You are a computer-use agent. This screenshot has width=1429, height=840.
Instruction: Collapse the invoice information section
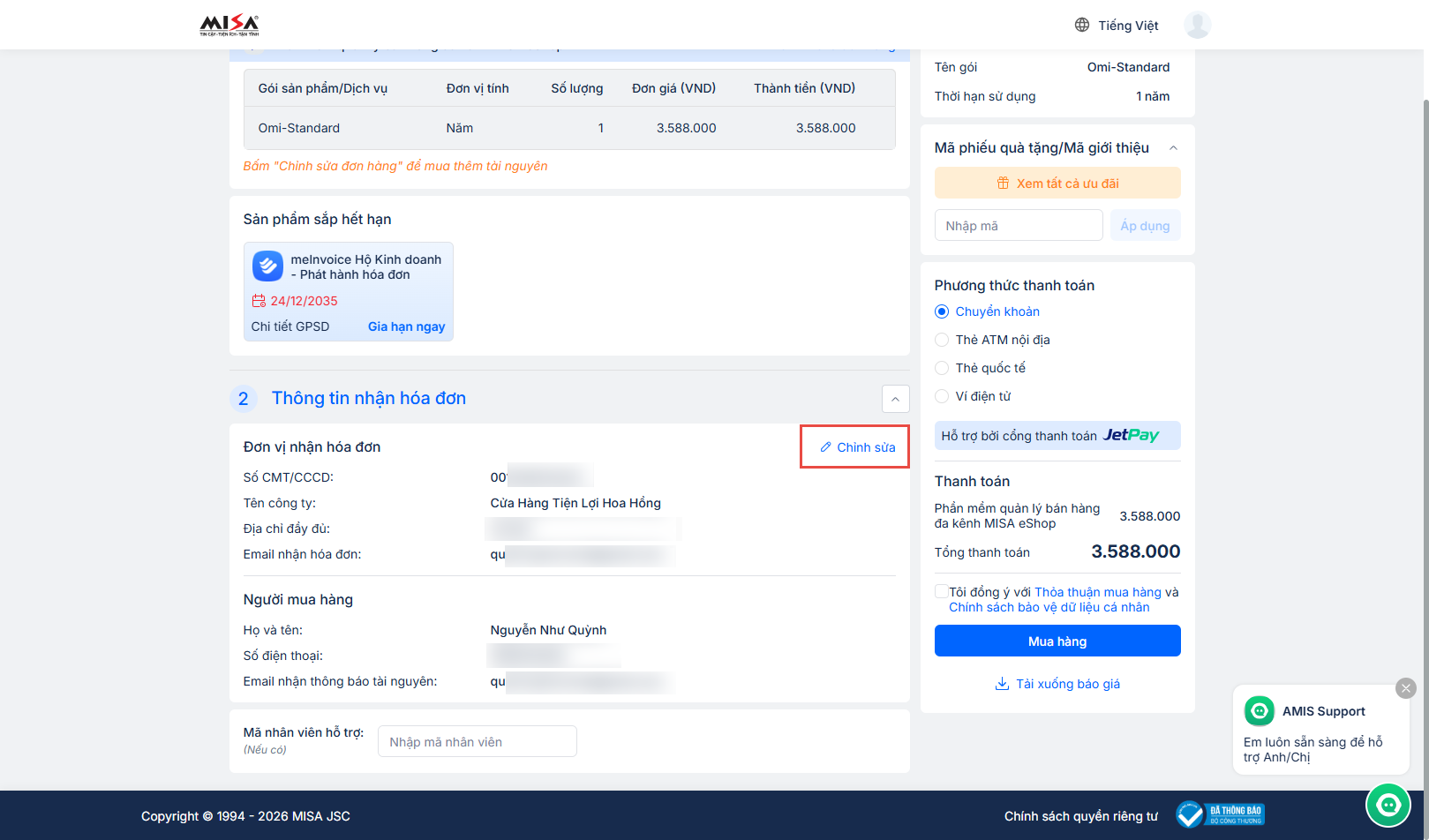(895, 399)
